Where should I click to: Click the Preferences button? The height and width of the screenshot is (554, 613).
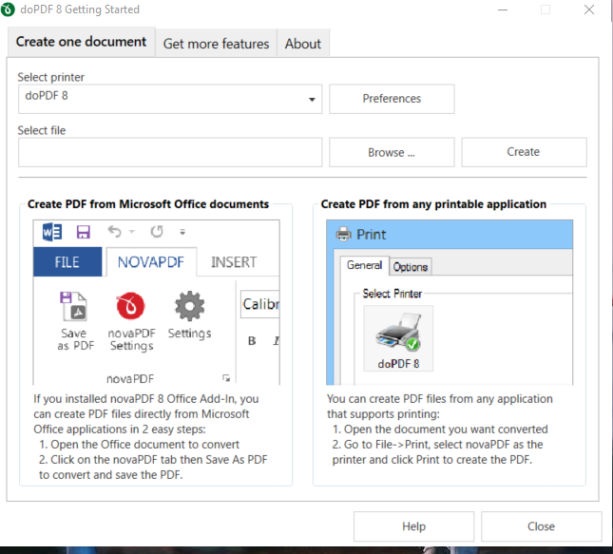392,99
